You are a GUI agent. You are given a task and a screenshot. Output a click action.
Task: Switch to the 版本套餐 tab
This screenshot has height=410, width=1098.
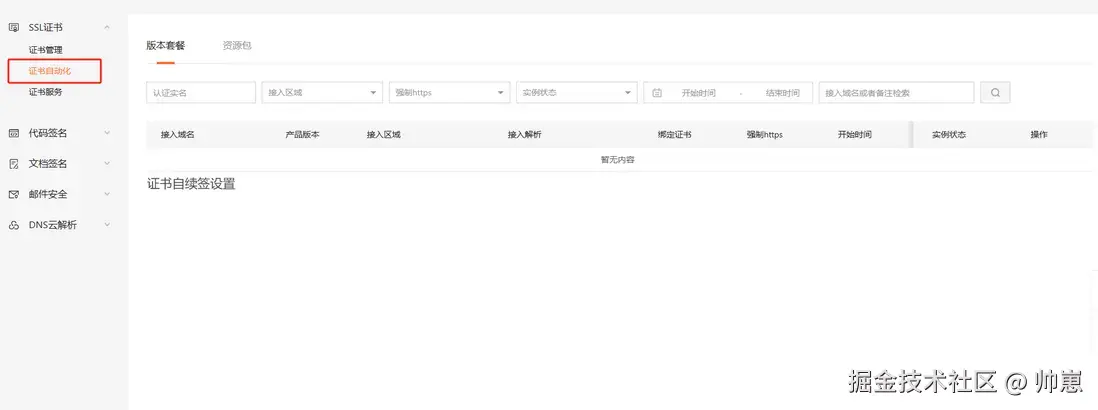click(x=165, y=45)
